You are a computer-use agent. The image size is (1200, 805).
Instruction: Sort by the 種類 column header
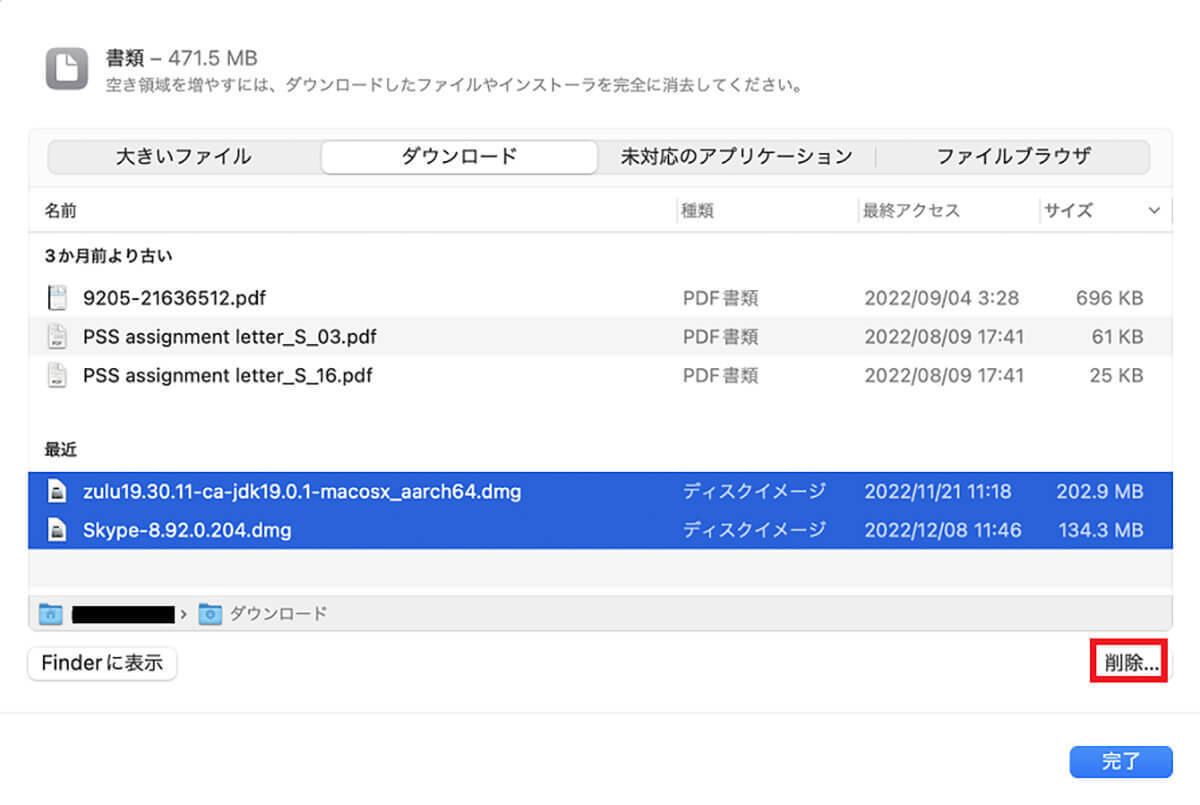click(697, 211)
